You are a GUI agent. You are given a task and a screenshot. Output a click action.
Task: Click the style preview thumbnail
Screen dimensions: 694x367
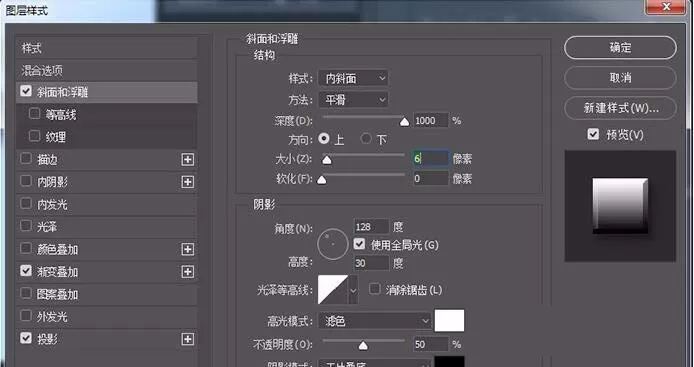click(620, 206)
